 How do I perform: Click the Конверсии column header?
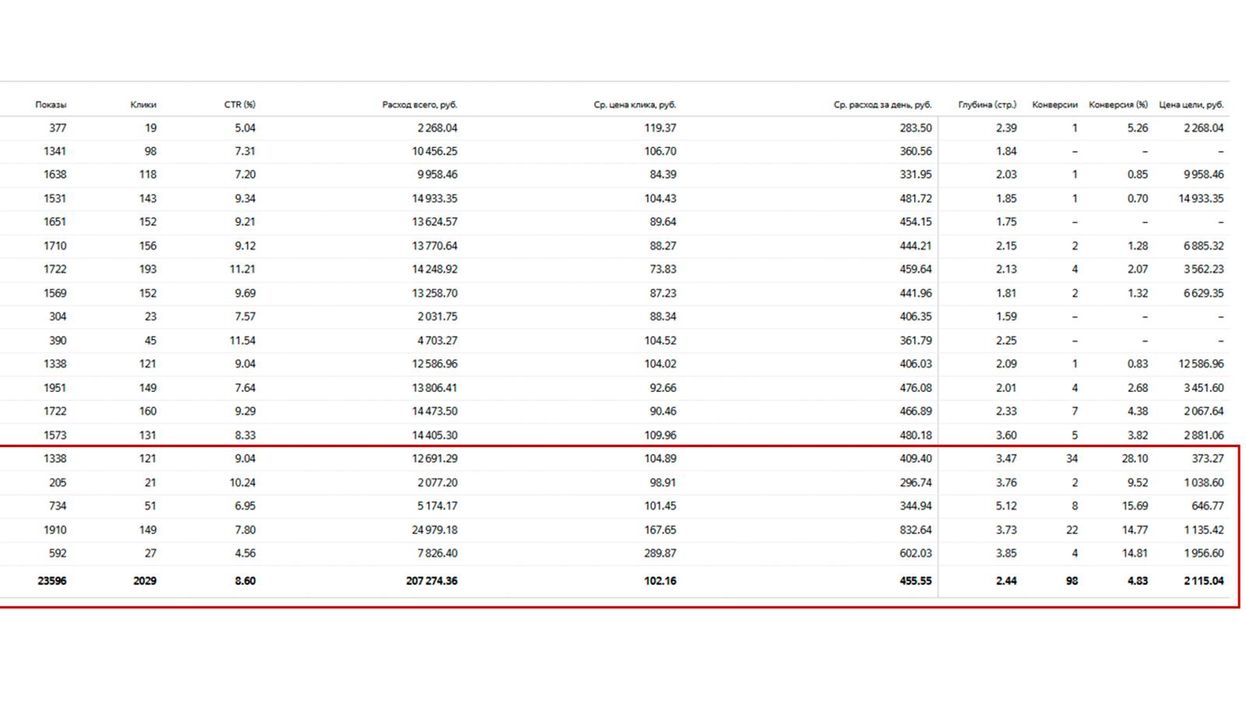[x=1055, y=105]
